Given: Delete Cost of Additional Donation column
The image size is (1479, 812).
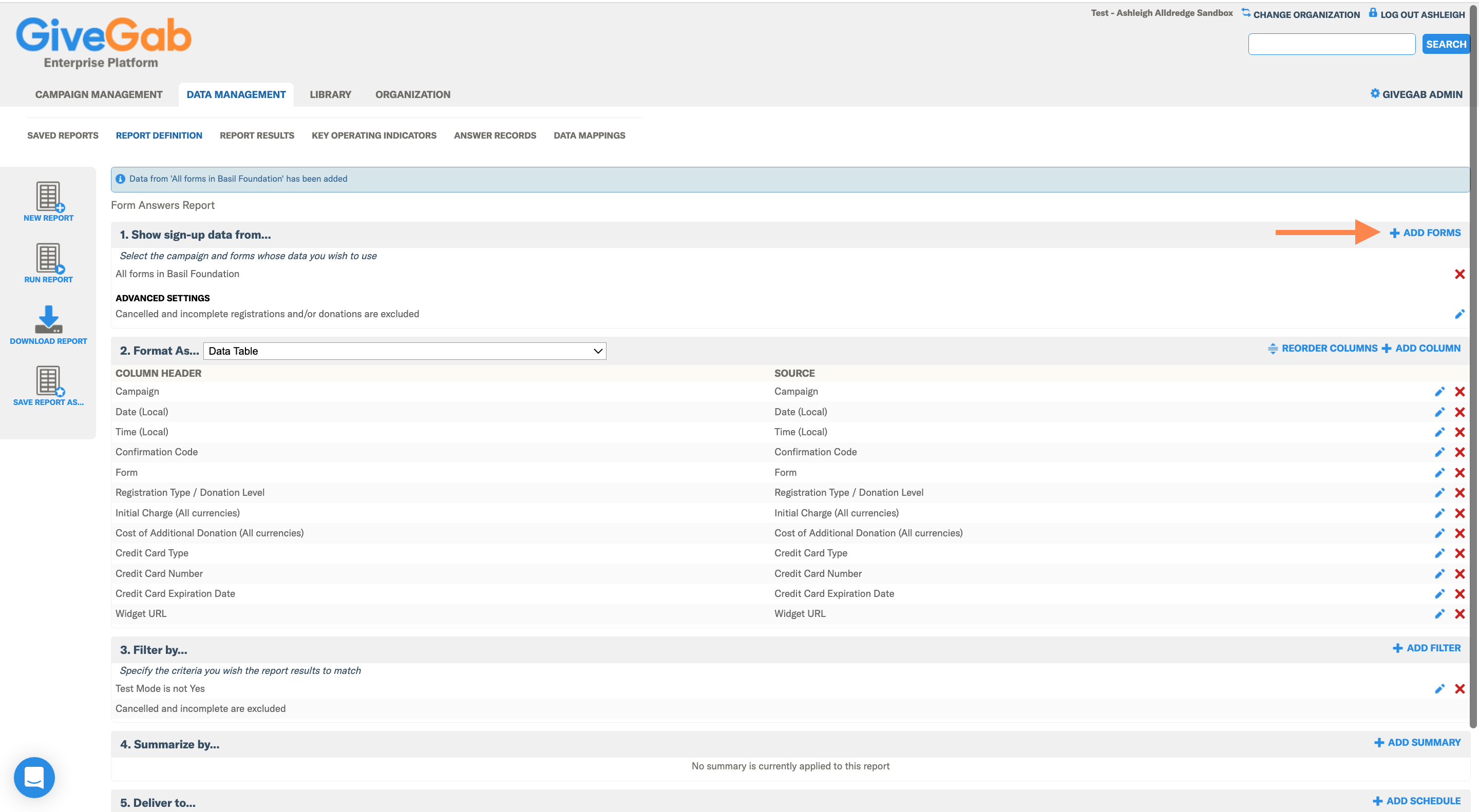Looking at the screenshot, I should click(x=1459, y=533).
